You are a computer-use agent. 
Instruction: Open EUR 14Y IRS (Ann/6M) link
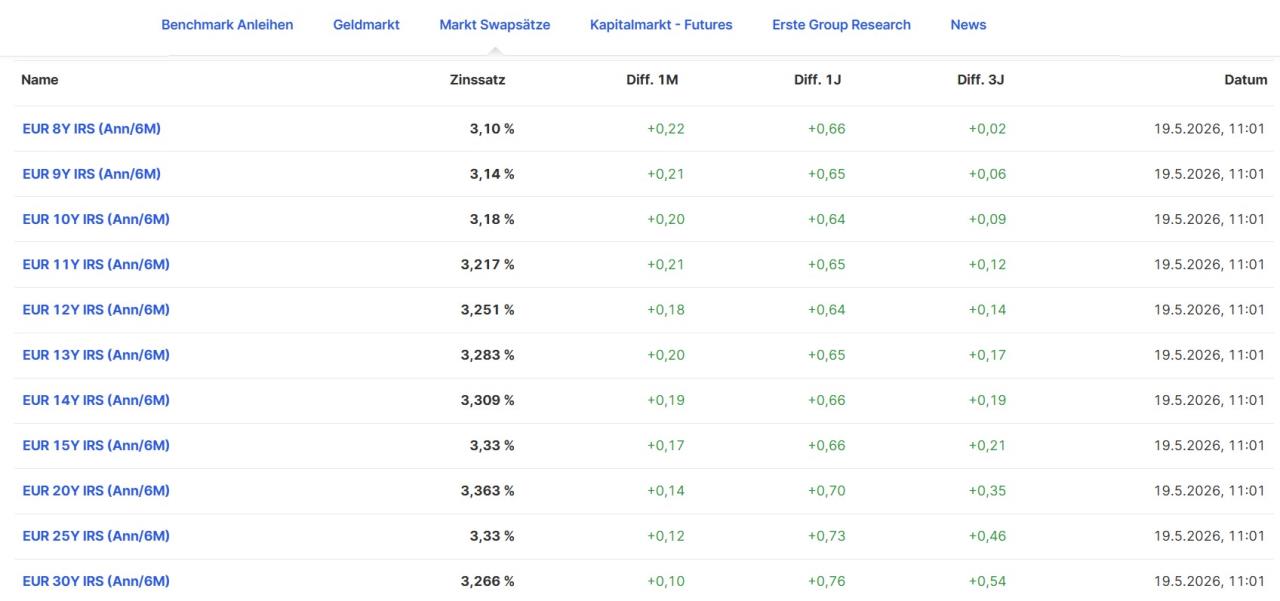click(96, 400)
